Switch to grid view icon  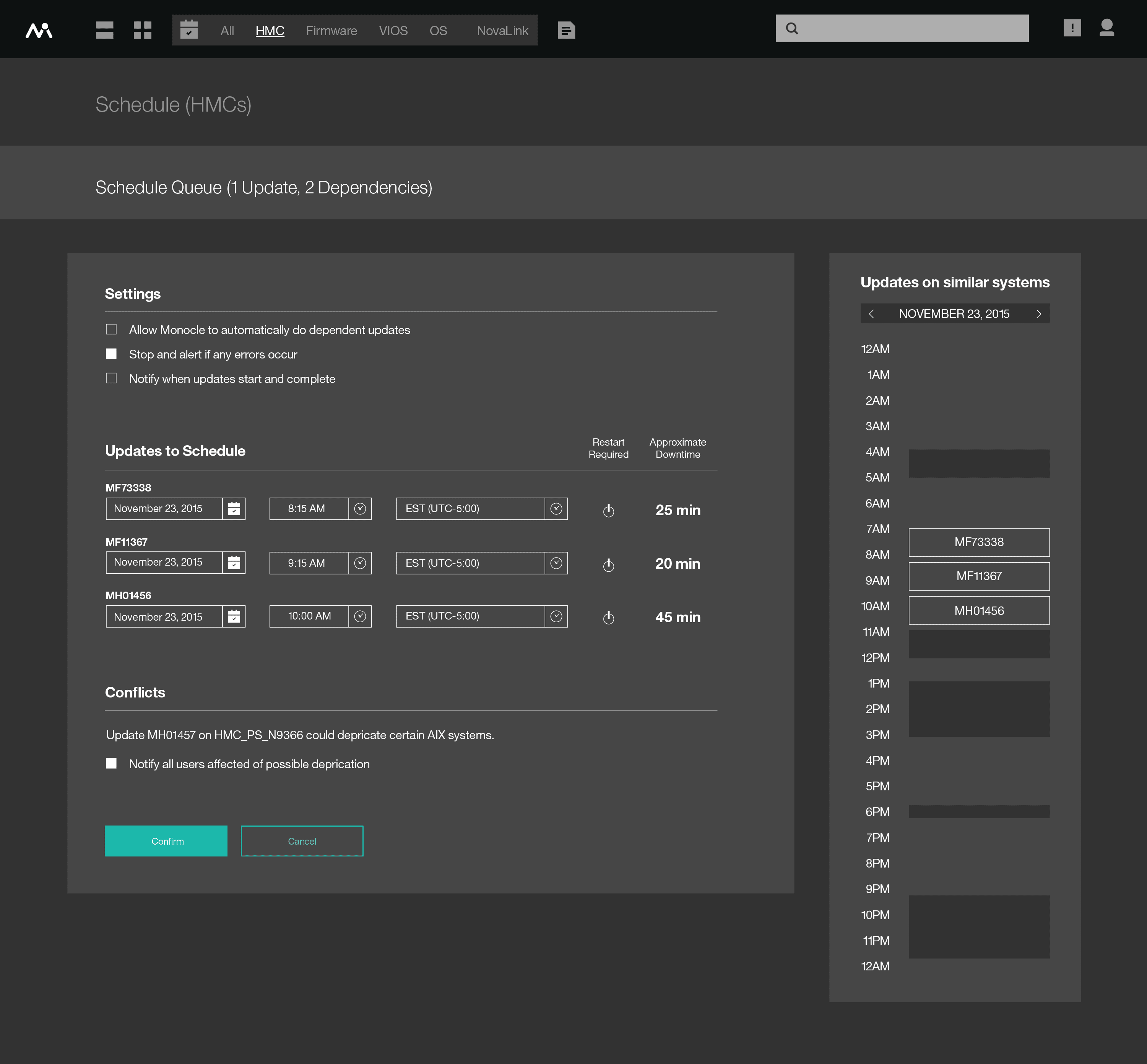(142, 30)
